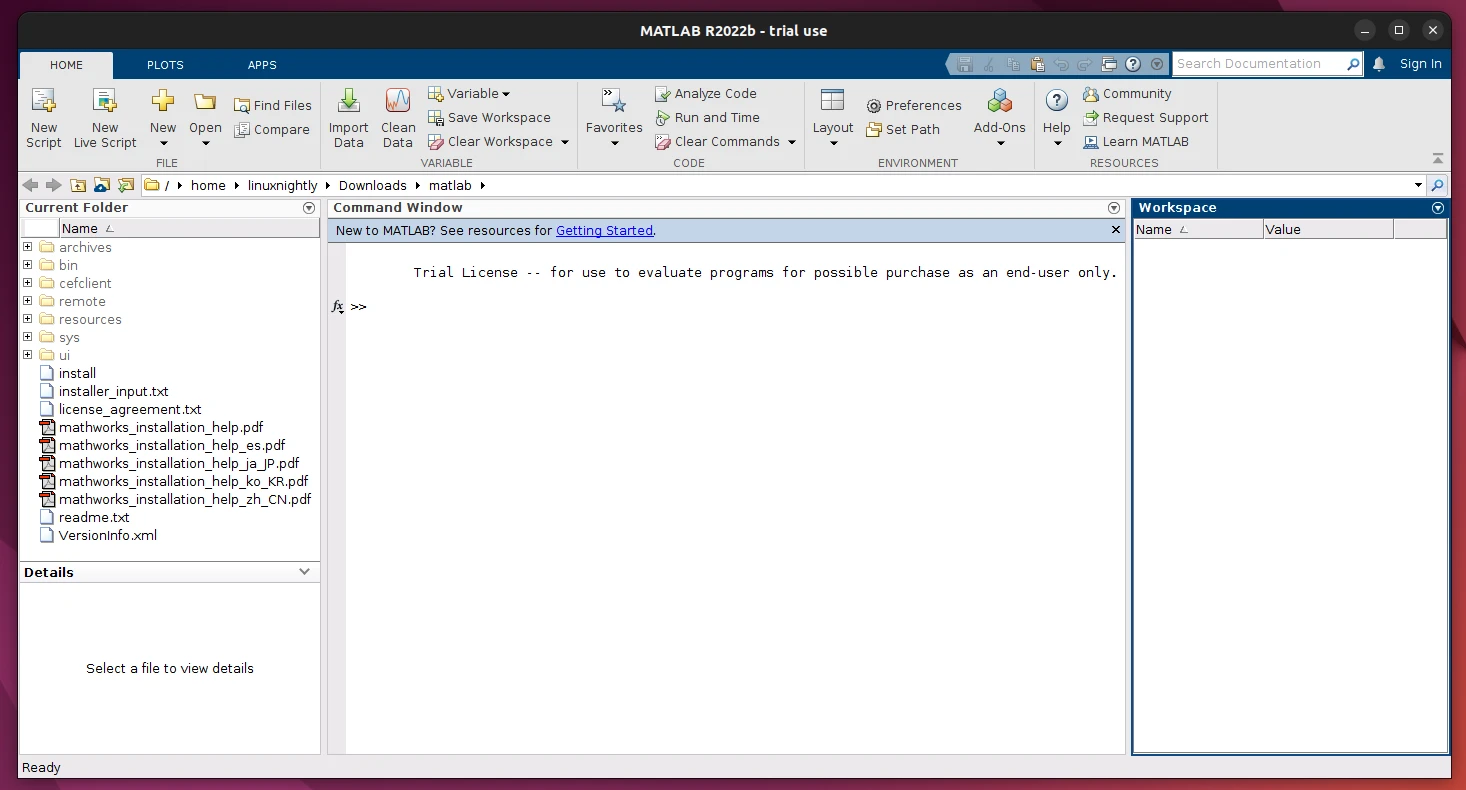Click the Getting Started link
The image size is (1466, 790).
pos(604,230)
